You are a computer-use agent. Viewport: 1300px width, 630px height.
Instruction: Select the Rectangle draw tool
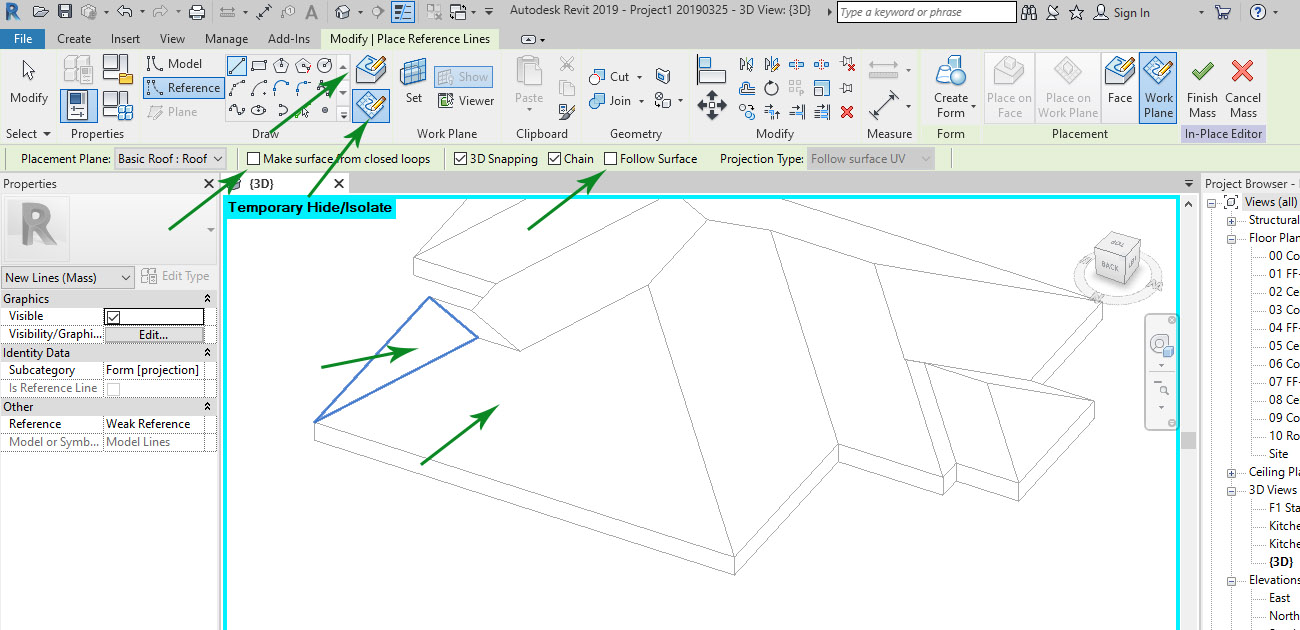pos(259,66)
